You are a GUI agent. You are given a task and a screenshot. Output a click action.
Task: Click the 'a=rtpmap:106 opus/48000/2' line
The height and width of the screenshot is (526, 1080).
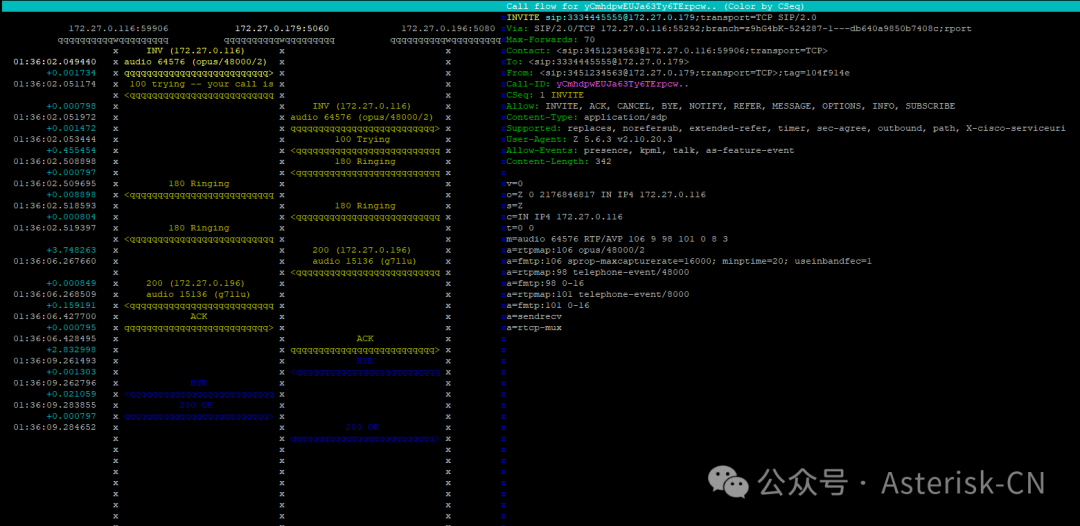click(x=575, y=251)
